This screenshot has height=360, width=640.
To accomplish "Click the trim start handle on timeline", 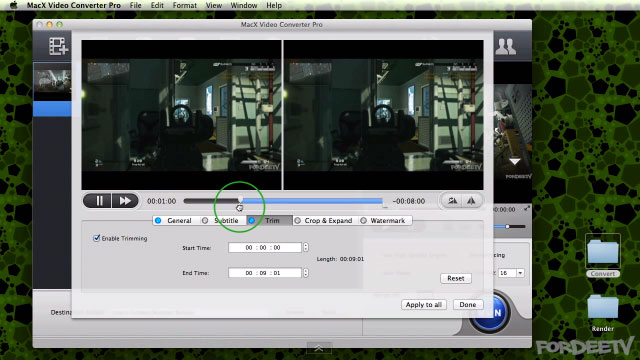I will [x=240, y=200].
